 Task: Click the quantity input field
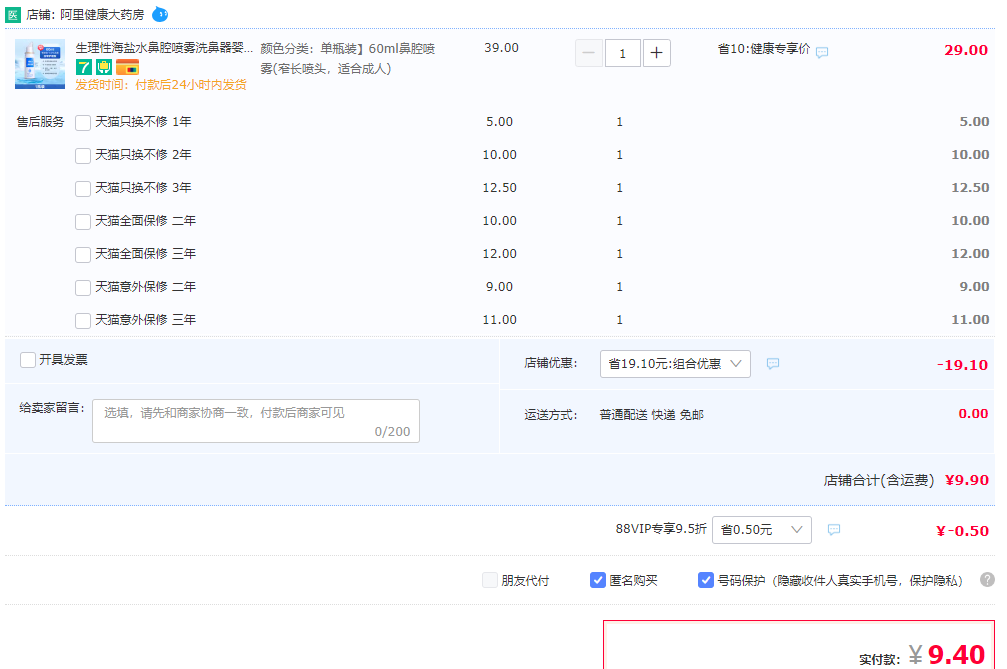point(622,53)
